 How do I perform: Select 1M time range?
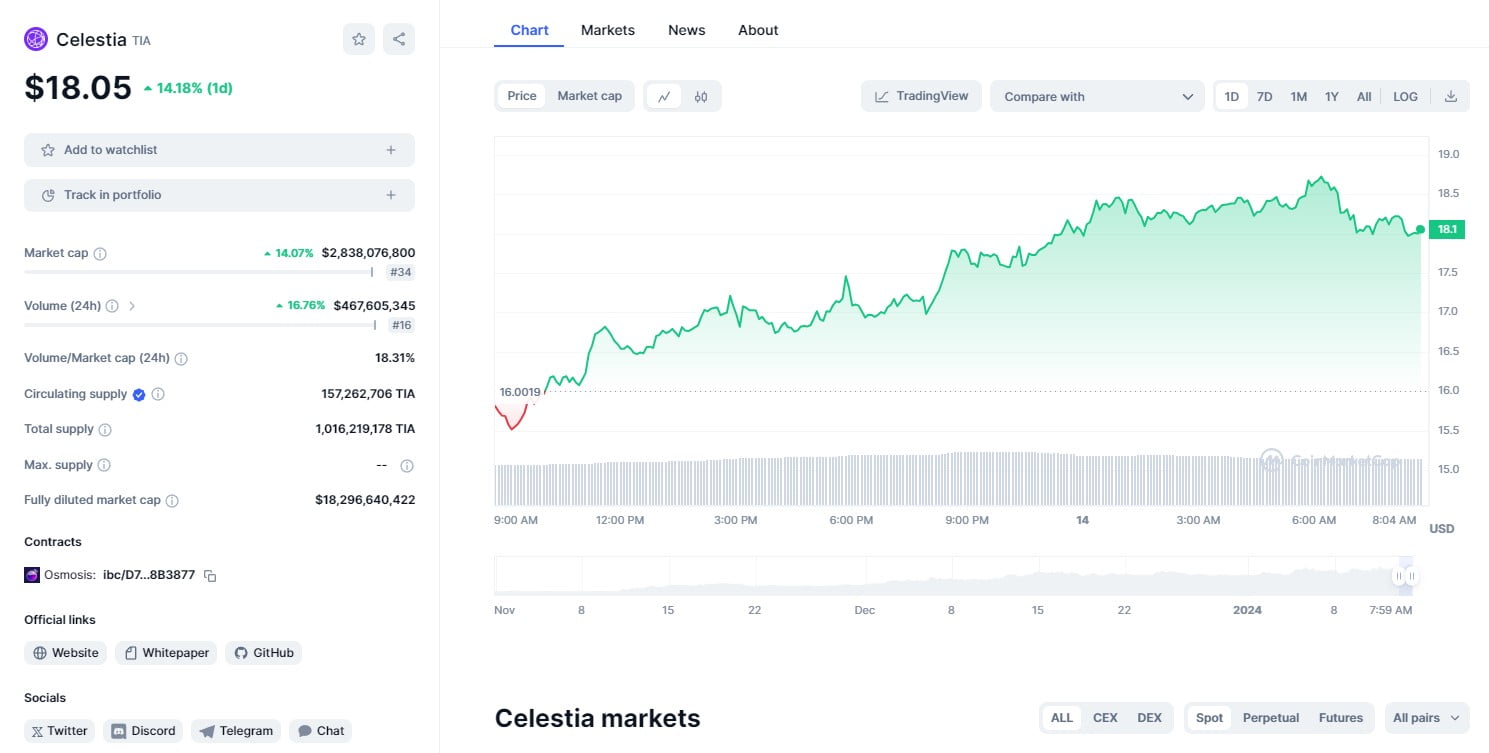point(1299,97)
